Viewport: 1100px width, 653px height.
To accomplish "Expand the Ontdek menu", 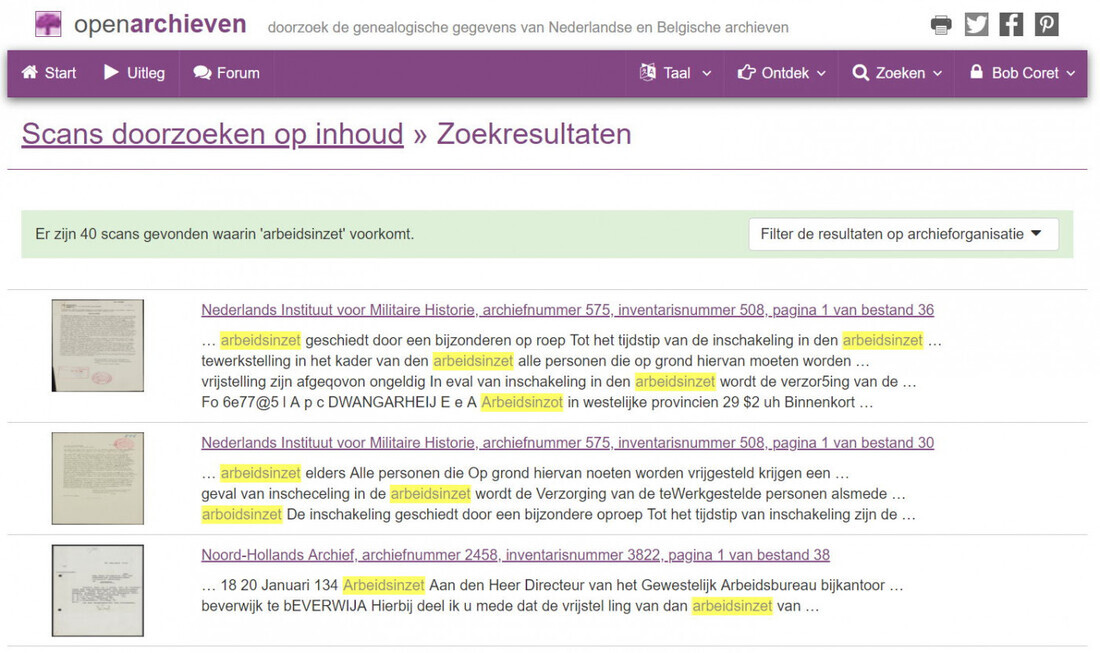I will tap(782, 73).
